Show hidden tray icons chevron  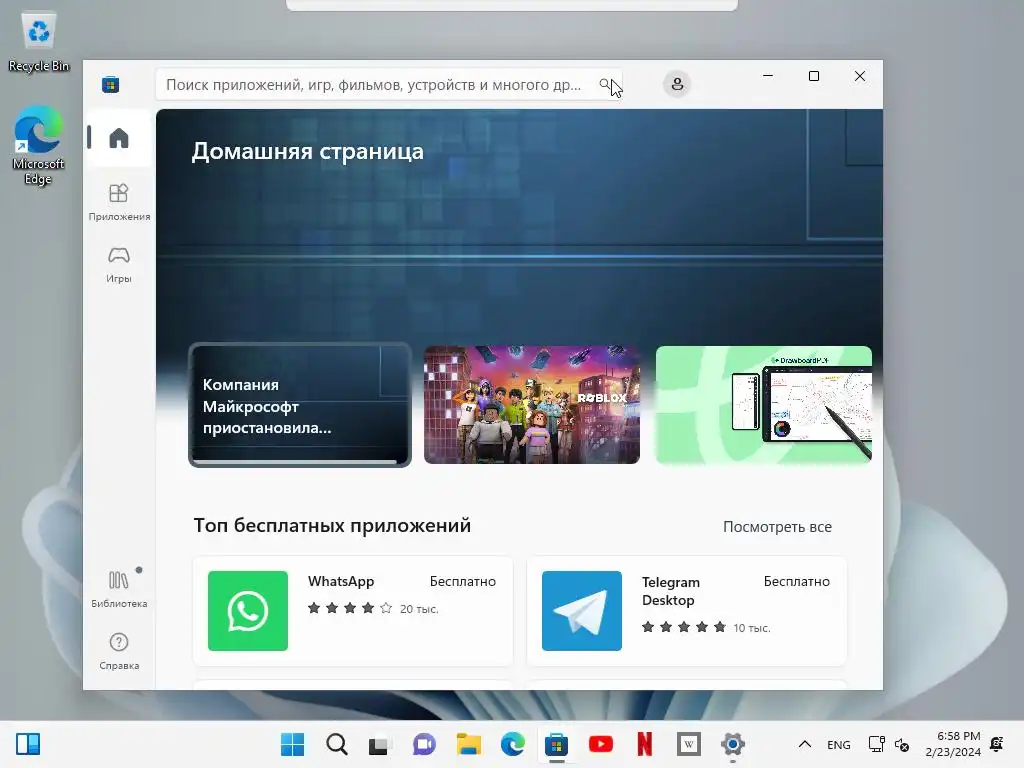805,744
